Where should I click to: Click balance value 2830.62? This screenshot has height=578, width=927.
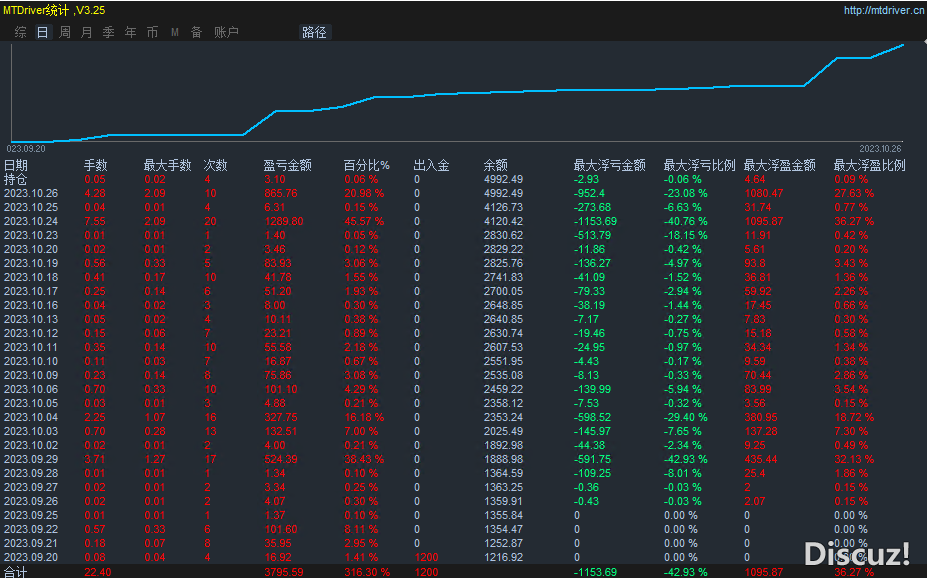coord(503,235)
